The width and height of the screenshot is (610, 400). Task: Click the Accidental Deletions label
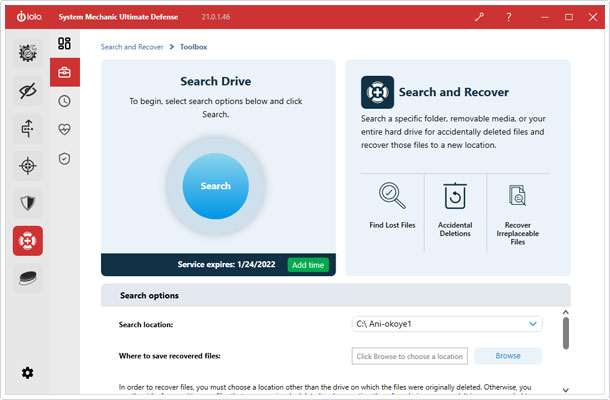(x=455, y=229)
